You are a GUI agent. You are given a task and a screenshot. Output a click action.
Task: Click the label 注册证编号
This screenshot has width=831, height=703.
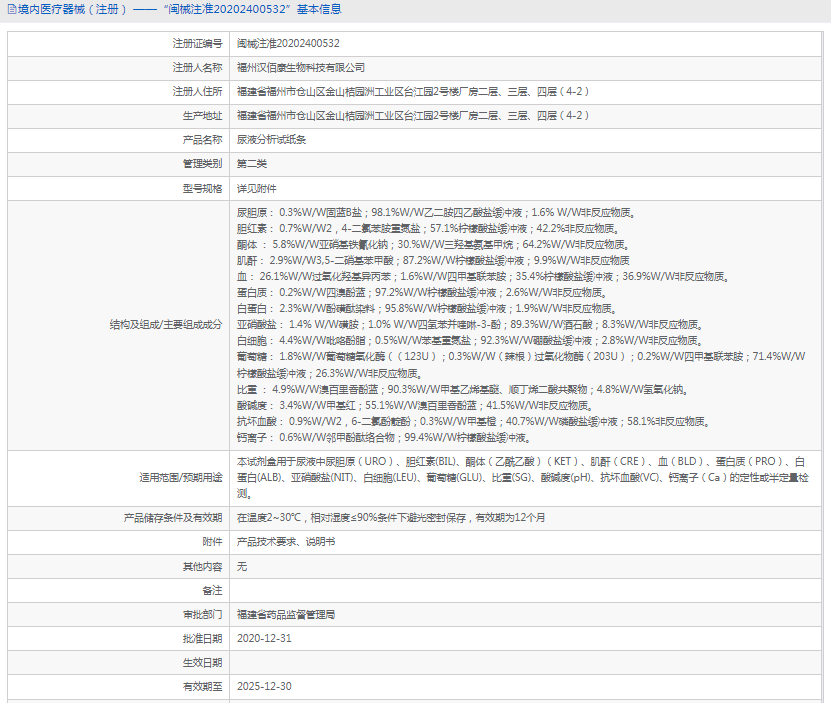point(197,43)
